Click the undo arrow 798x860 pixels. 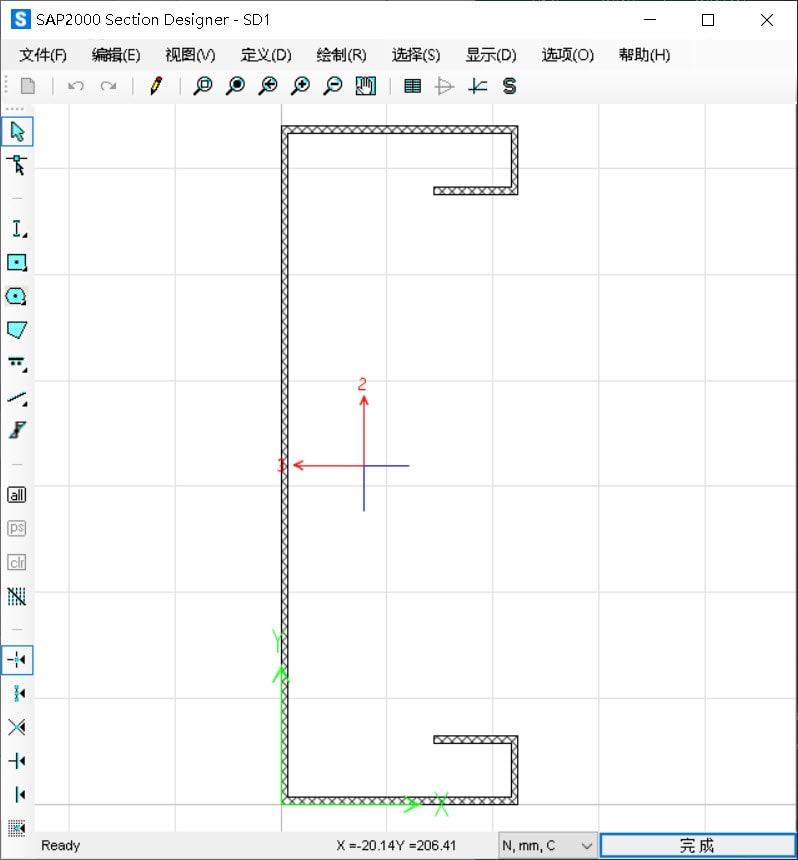tap(76, 86)
